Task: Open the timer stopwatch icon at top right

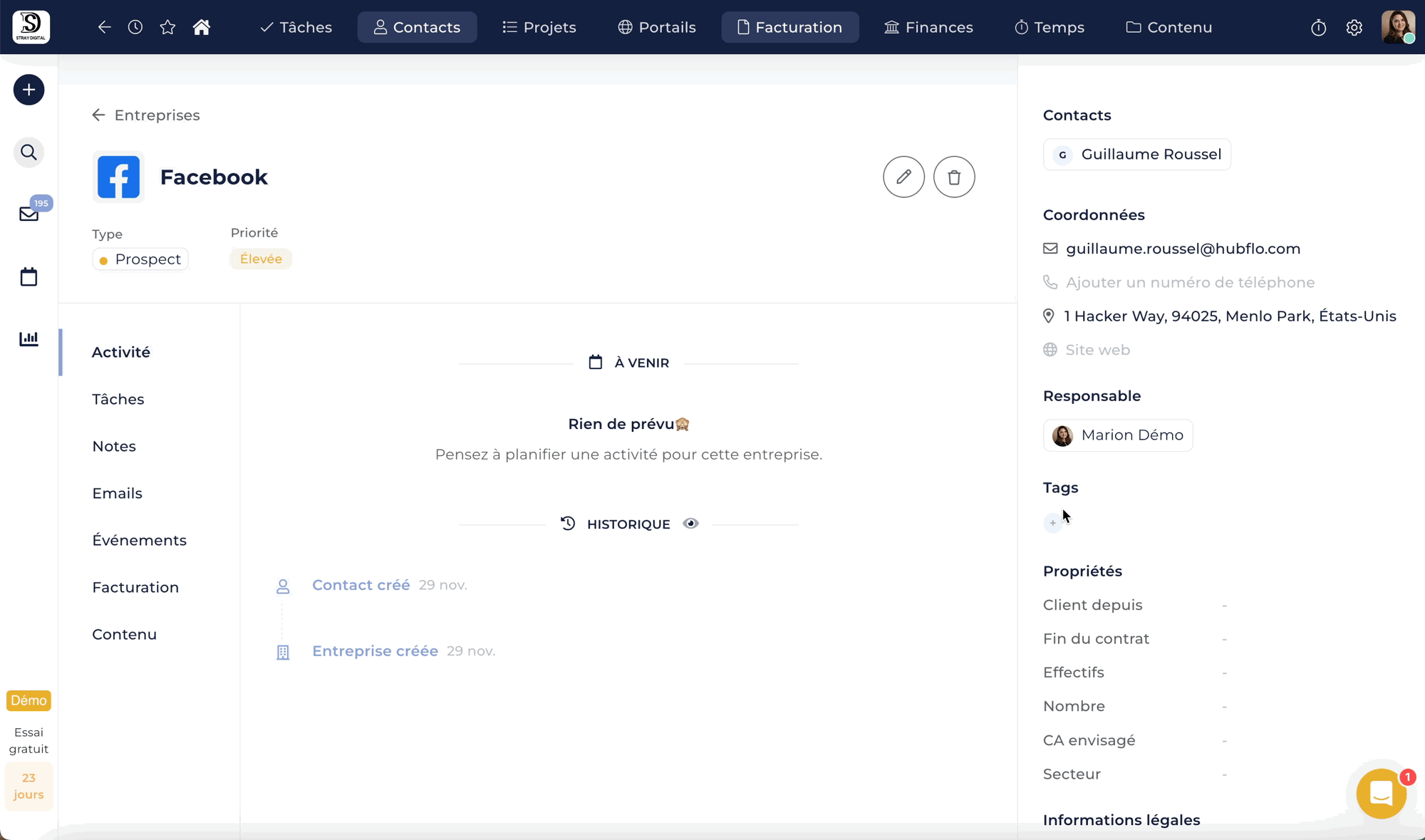Action: pos(1318,27)
